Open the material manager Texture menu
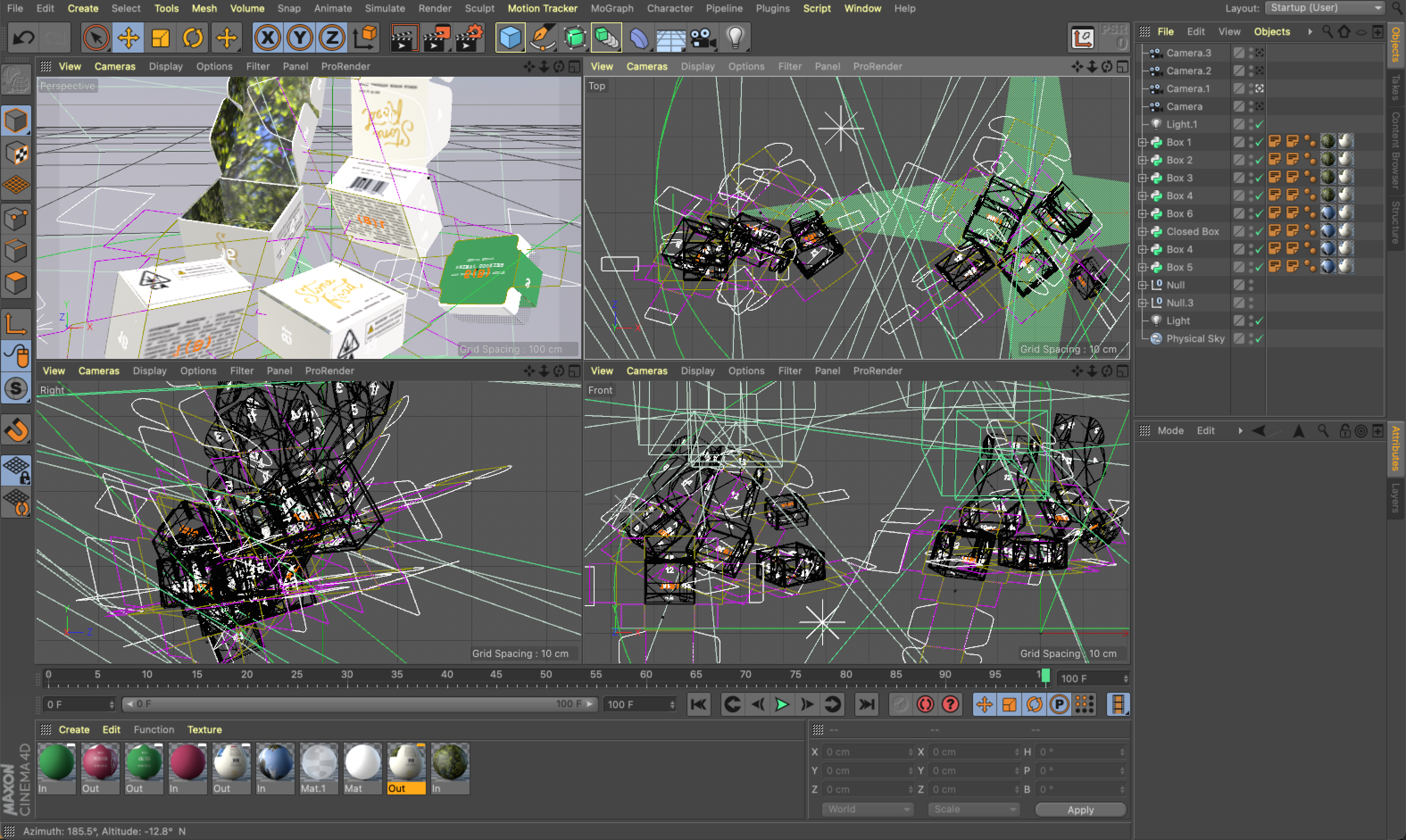1406x840 pixels. click(x=204, y=730)
